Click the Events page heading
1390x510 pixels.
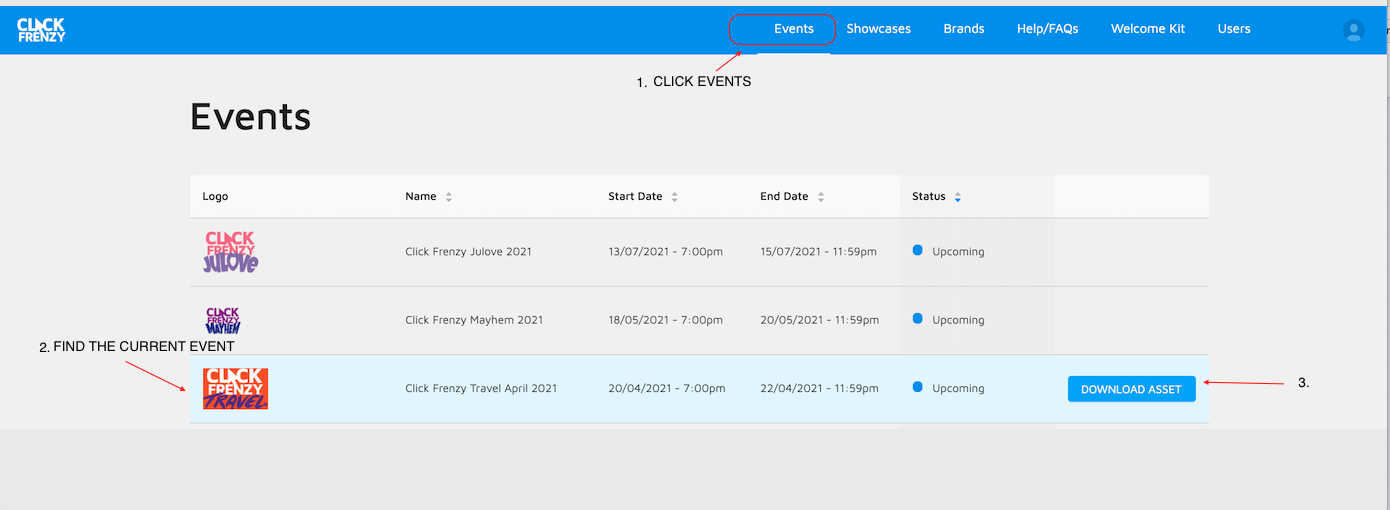click(250, 117)
